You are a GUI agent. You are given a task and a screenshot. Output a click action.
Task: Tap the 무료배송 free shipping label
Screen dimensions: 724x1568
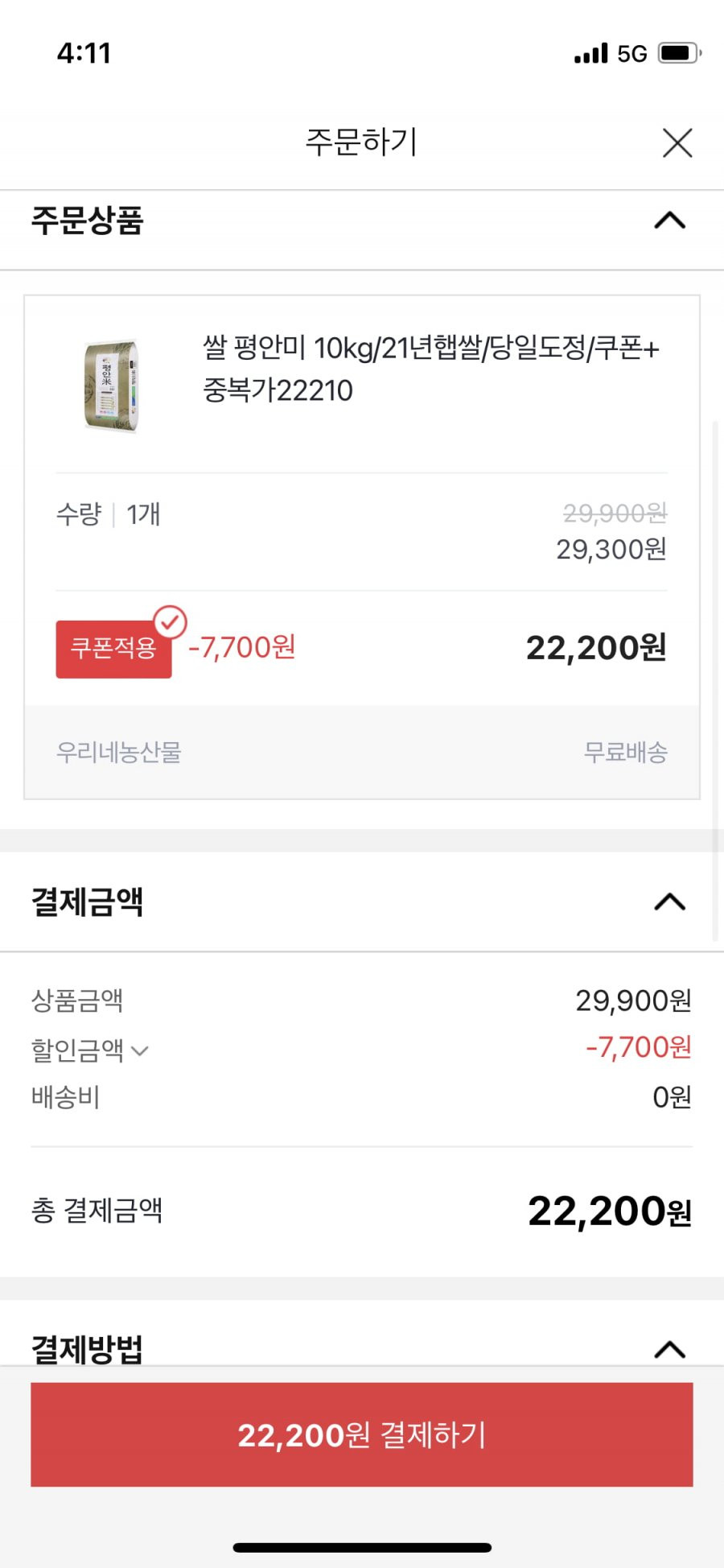pyautogui.click(x=626, y=752)
